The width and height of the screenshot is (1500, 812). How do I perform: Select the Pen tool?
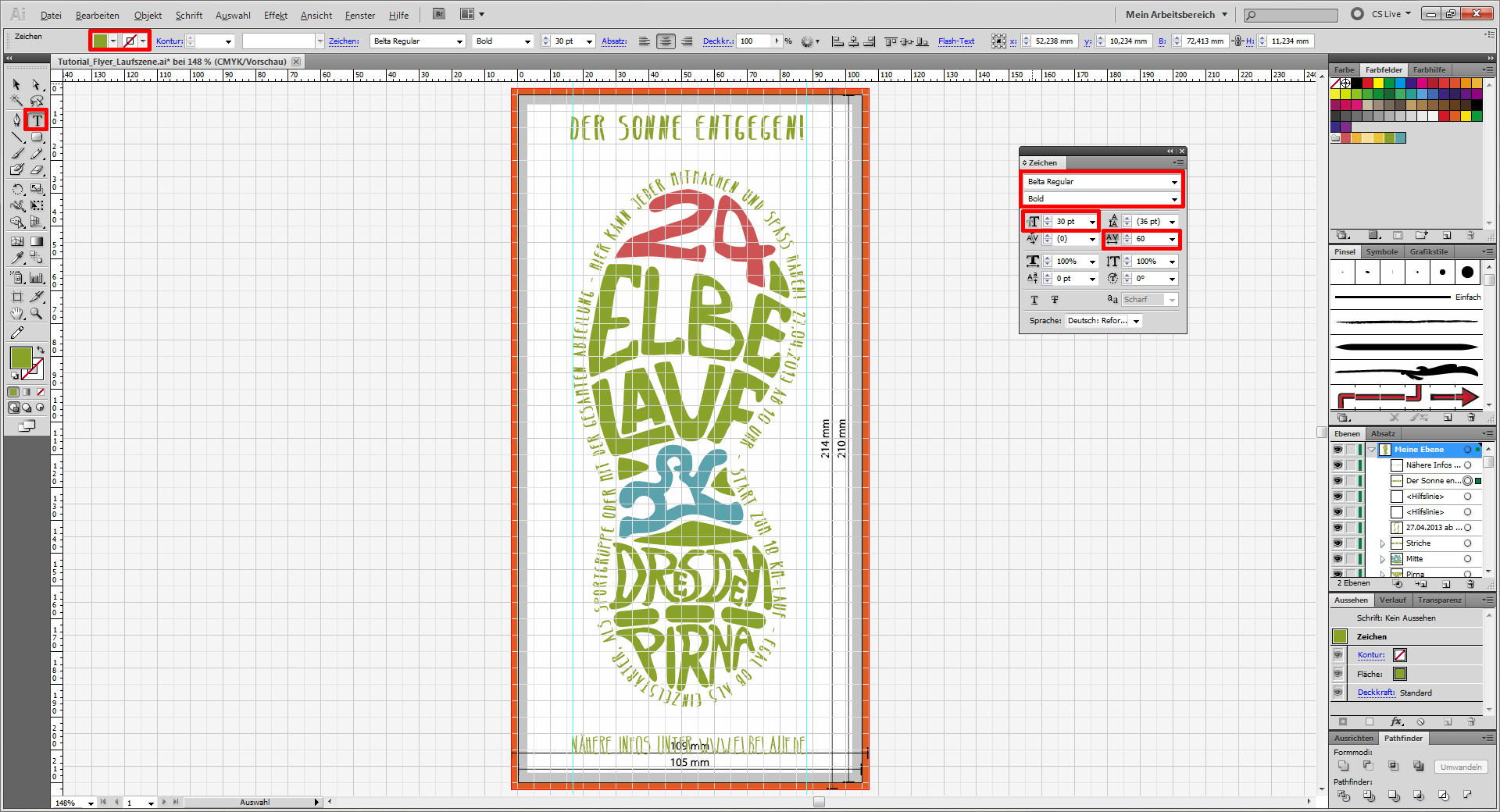point(16,120)
